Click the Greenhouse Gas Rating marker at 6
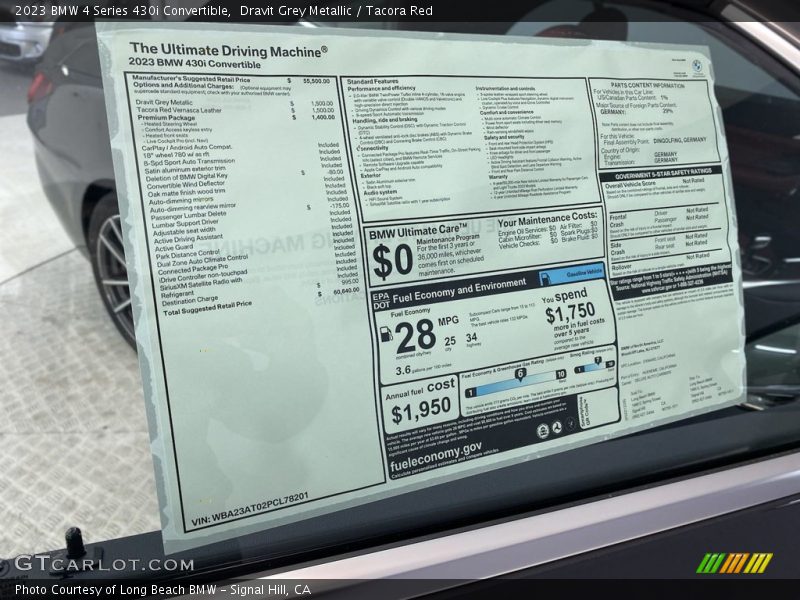The image size is (800, 600). 521,373
